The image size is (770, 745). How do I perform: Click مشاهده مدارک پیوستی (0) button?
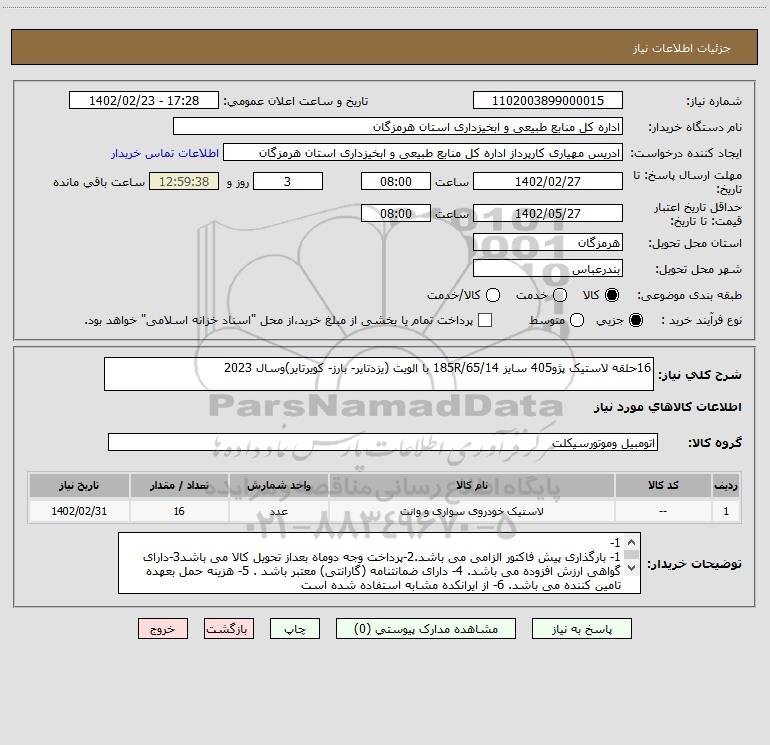[426, 629]
